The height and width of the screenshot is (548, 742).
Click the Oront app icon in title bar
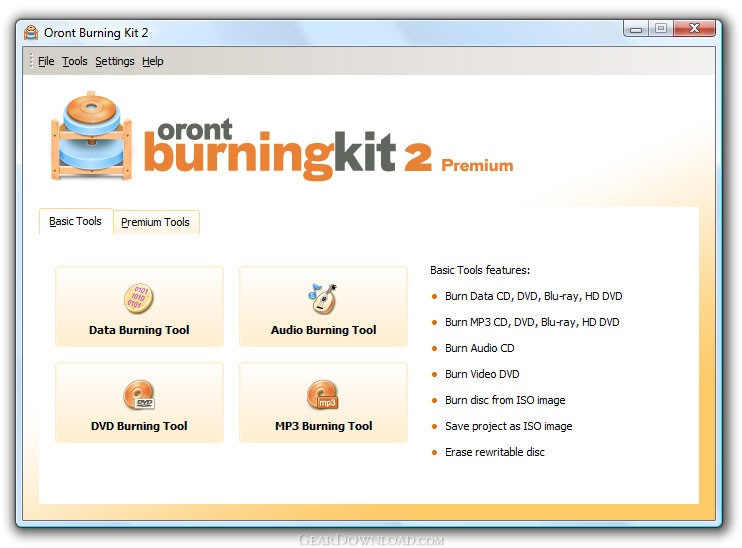pyautogui.click(x=31, y=33)
